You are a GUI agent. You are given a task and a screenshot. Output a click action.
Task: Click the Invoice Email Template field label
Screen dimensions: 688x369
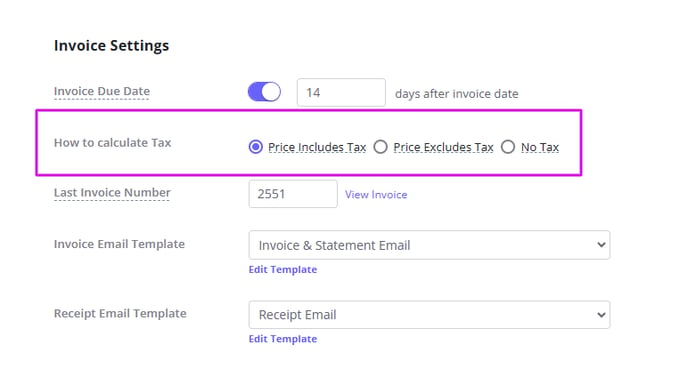pyautogui.click(x=119, y=244)
